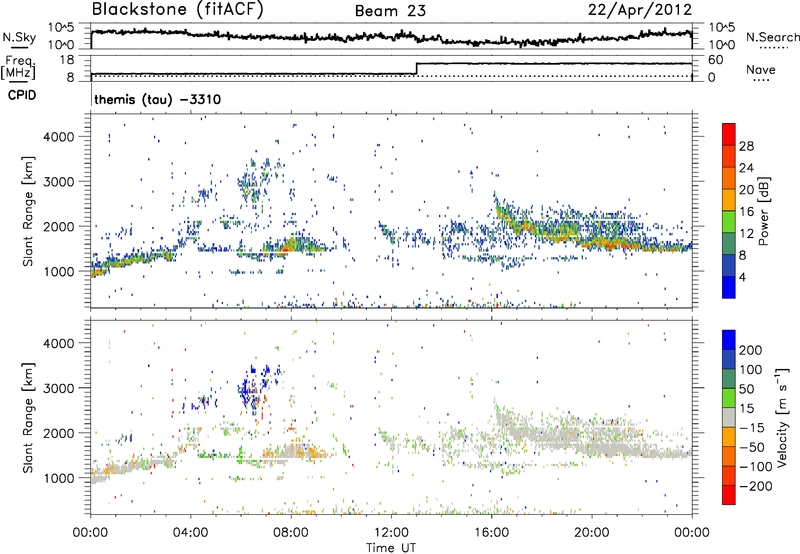The height and width of the screenshot is (554, 800).
Task: Click the date '22/Apr/2012'
Action: click(x=640, y=10)
